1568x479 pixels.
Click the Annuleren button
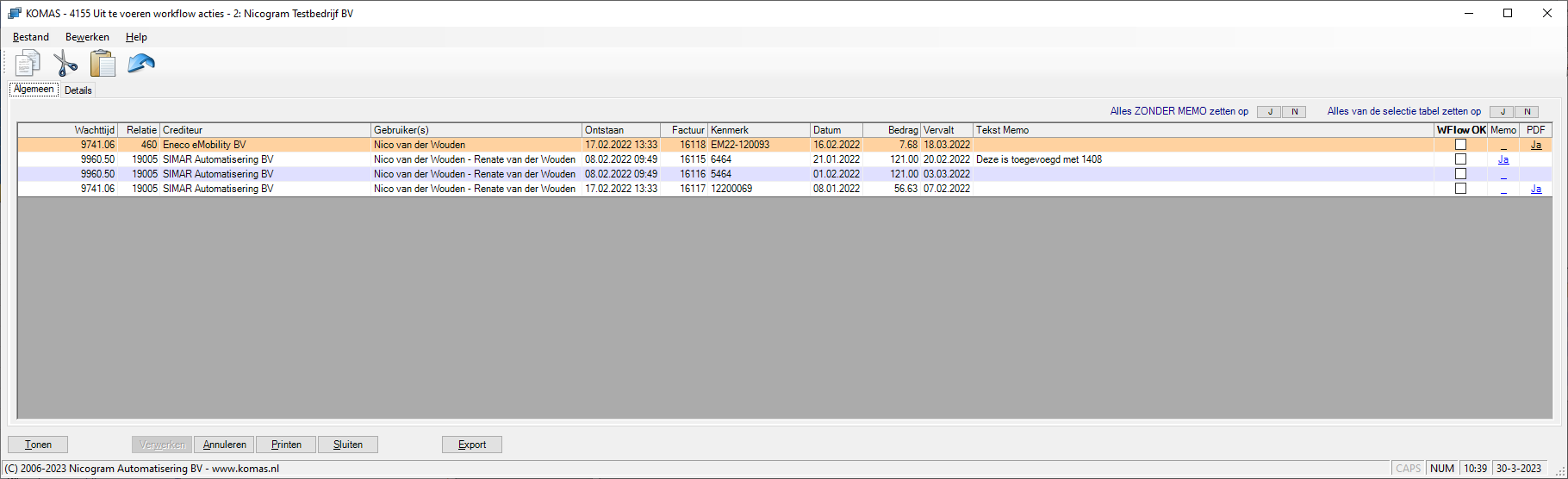click(x=225, y=445)
